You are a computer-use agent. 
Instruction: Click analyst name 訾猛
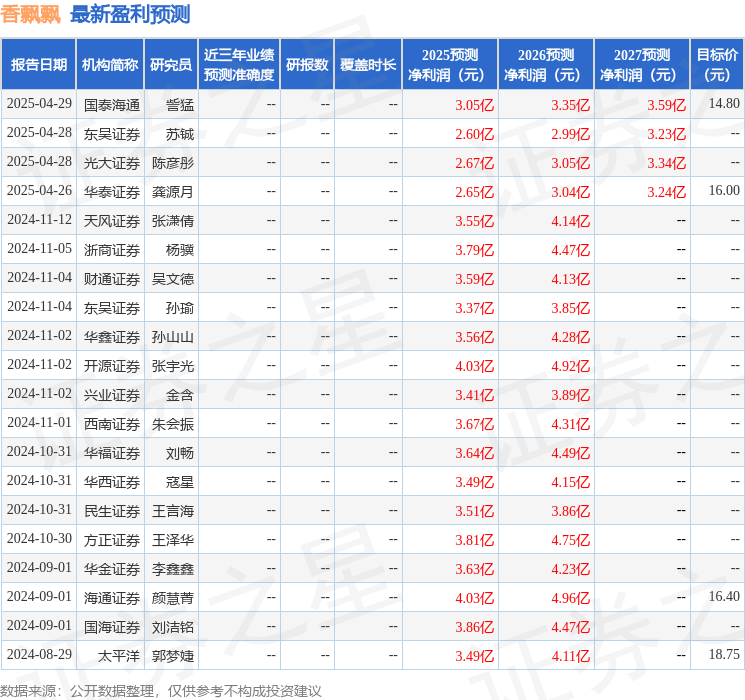(x=180, y=105)
